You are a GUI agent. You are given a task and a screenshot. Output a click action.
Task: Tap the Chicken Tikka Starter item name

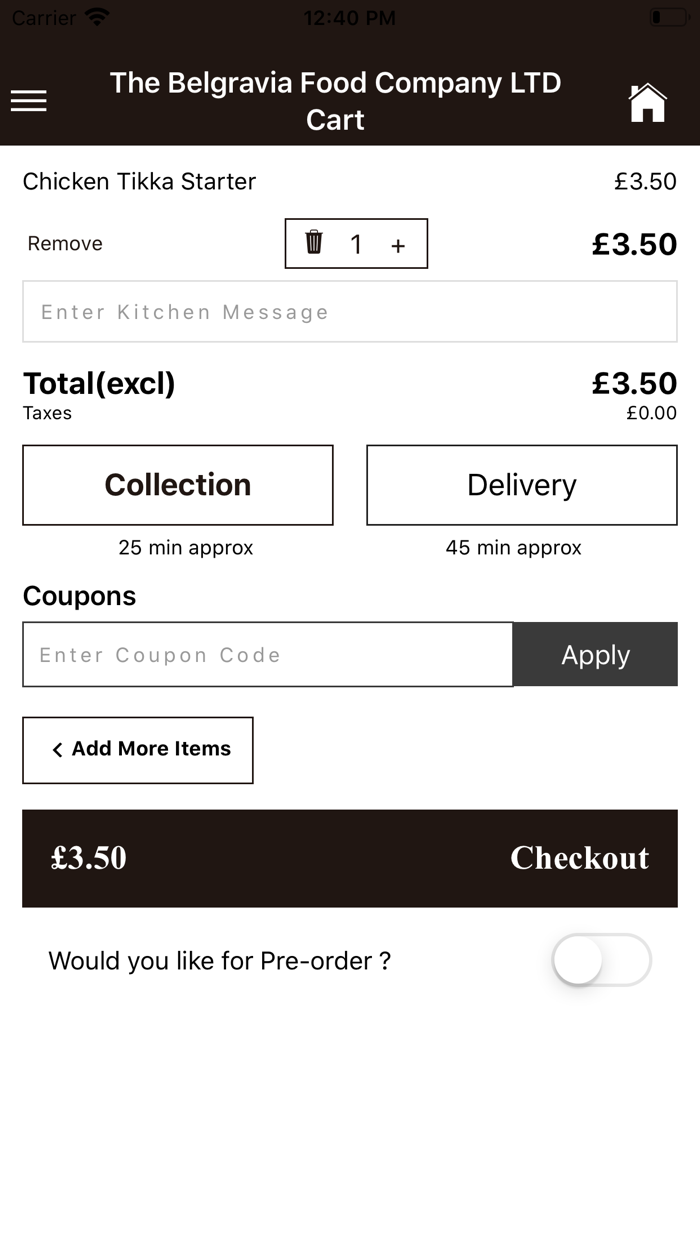pos(139,181)
